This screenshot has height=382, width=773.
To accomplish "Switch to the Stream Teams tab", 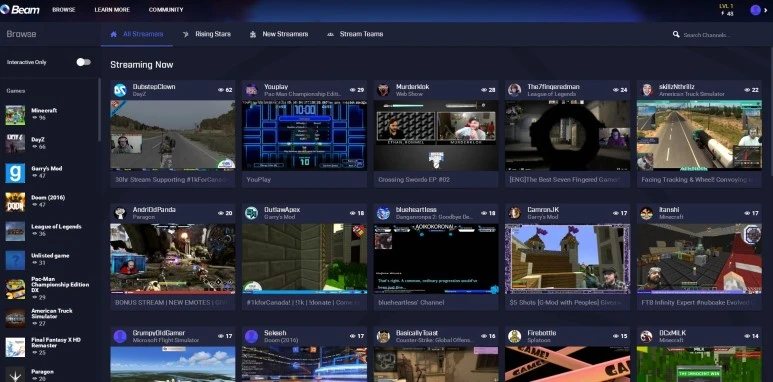I will (x=355, y=34).
